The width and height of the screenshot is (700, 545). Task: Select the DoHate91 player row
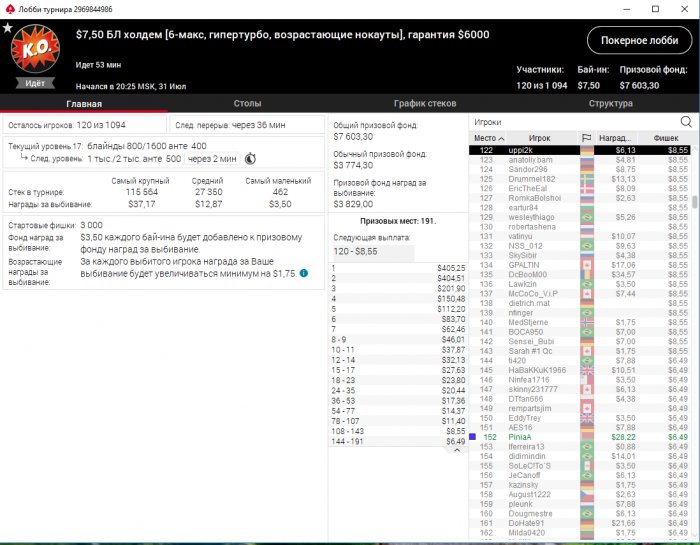coord(579,523)
